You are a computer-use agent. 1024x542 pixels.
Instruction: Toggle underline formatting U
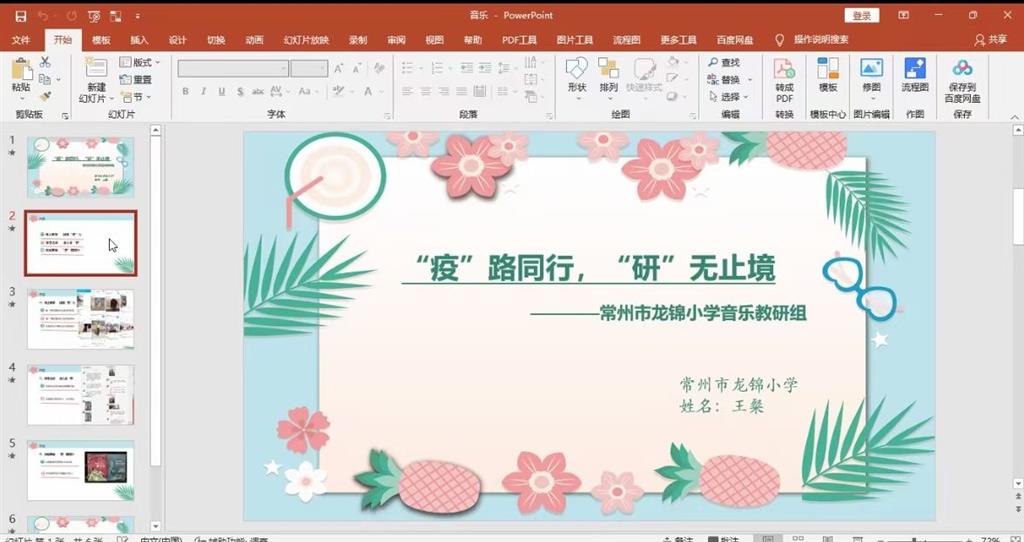(x=222, y=91)
